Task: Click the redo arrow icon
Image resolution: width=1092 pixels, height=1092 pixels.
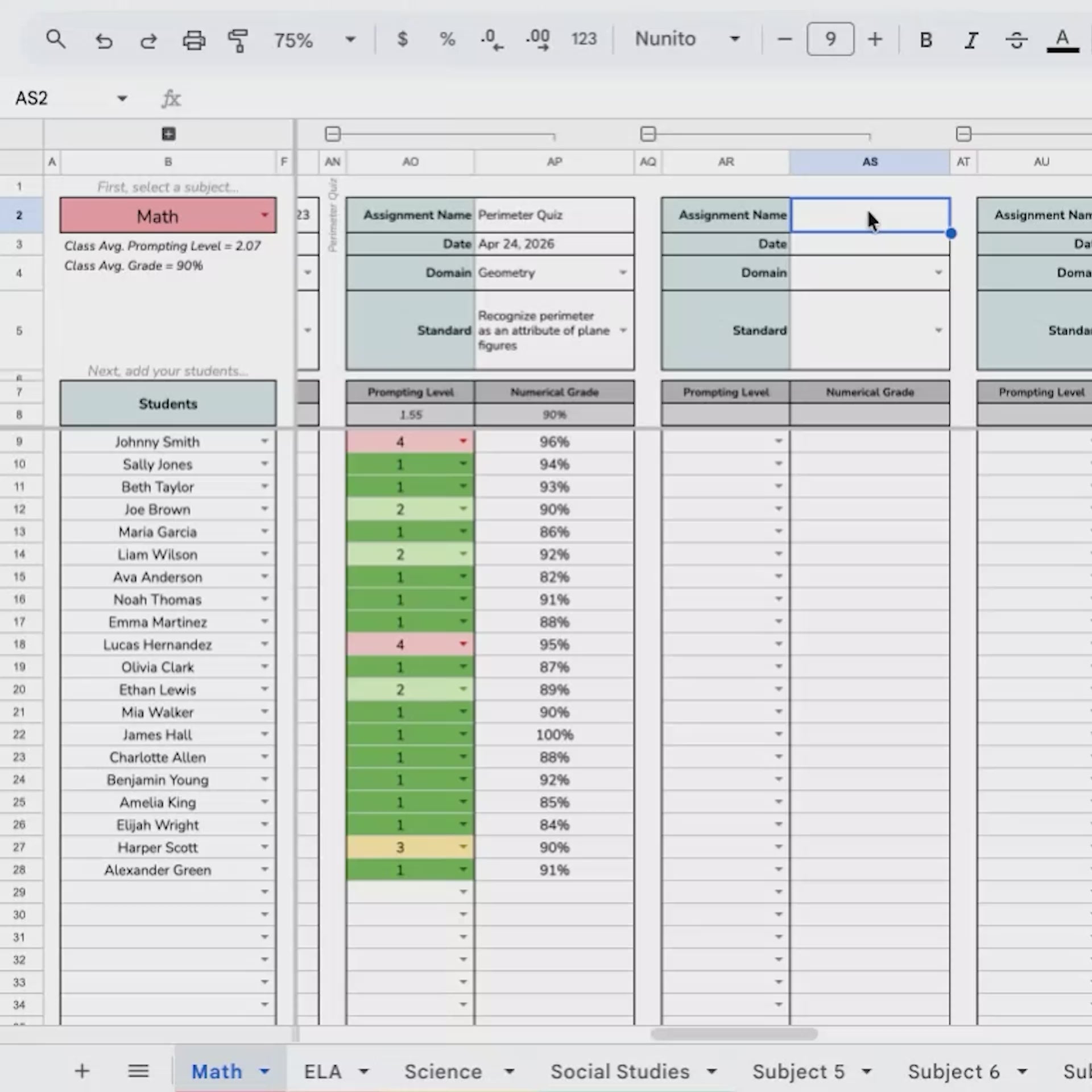Action: tap(148, 40)
